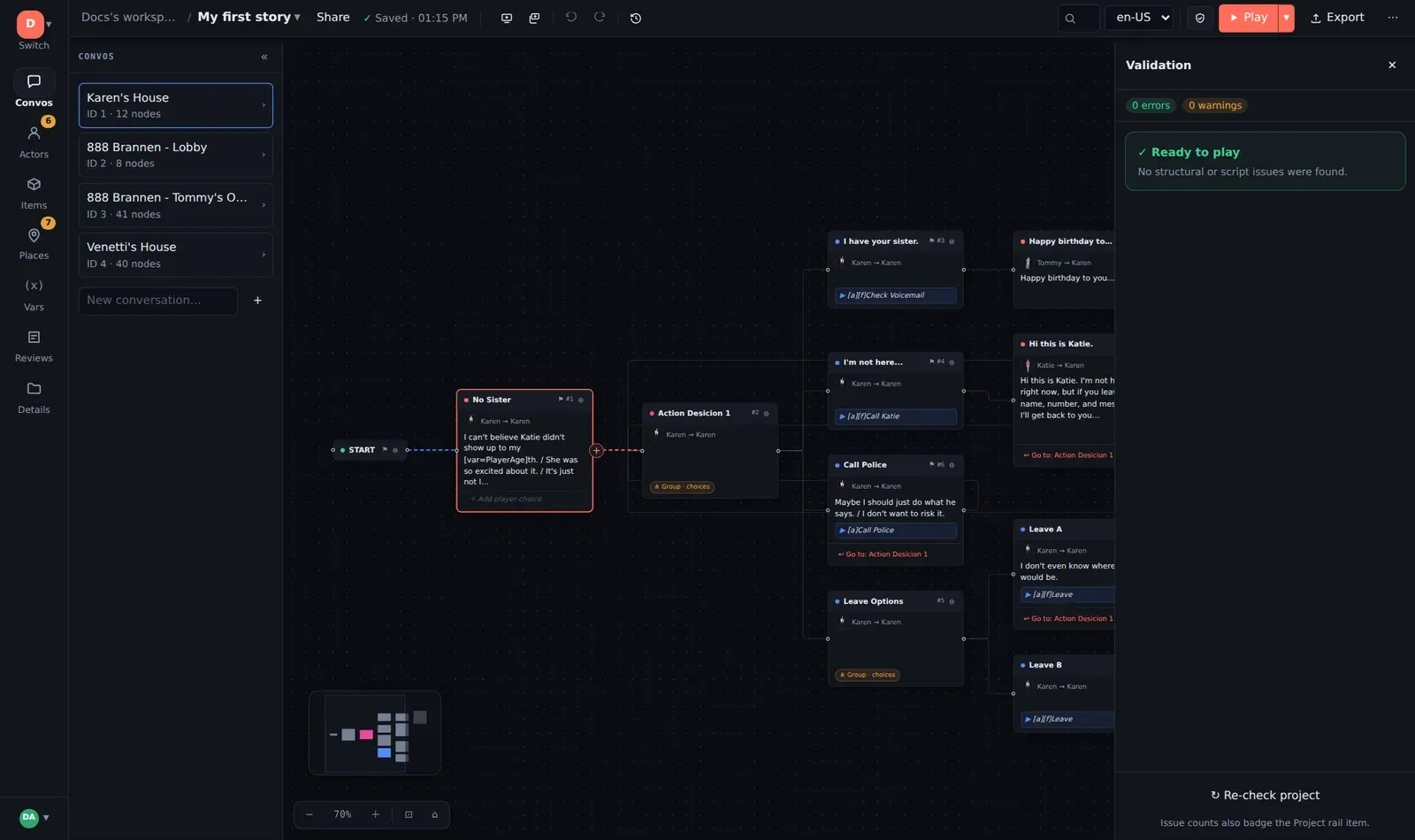Open the Items section
Screen dimensions: 1415x840
pos(34,192)
